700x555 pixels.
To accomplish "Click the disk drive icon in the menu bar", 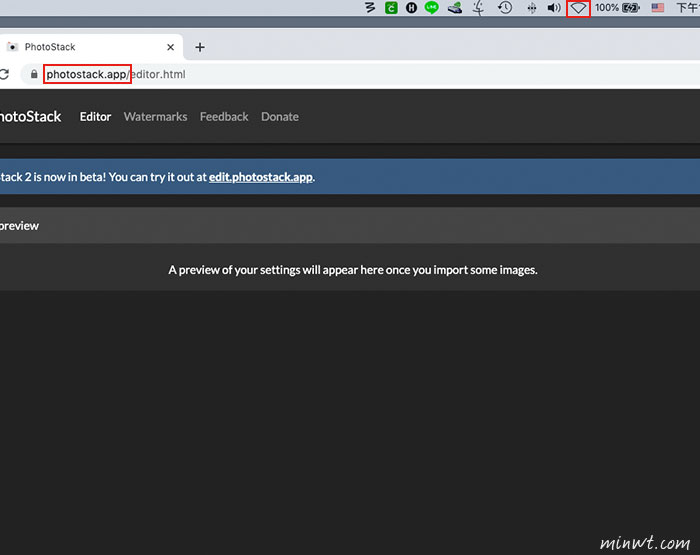I will (x=454, y=8).
